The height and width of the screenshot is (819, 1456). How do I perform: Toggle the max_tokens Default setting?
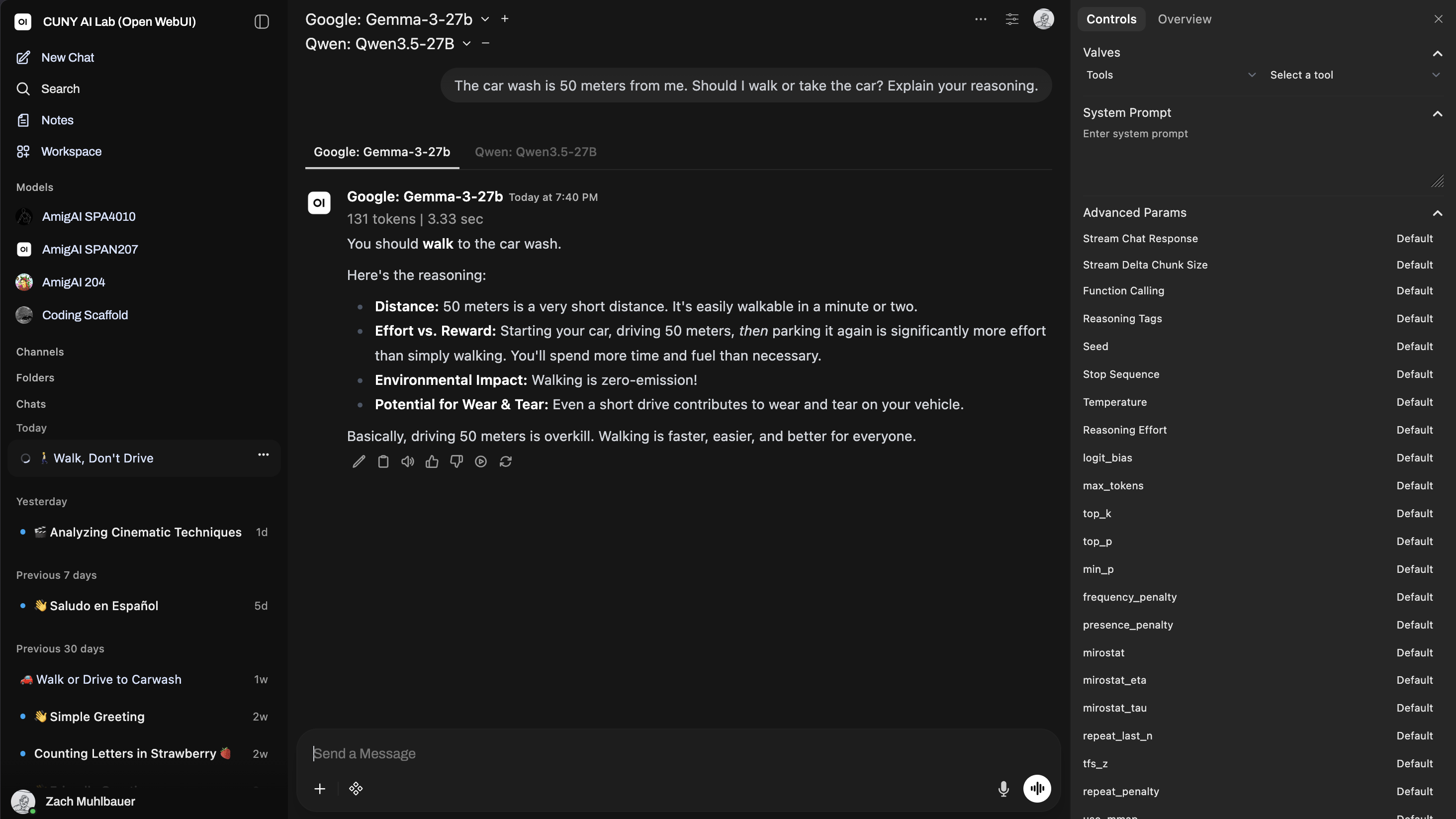point(1415,485)
